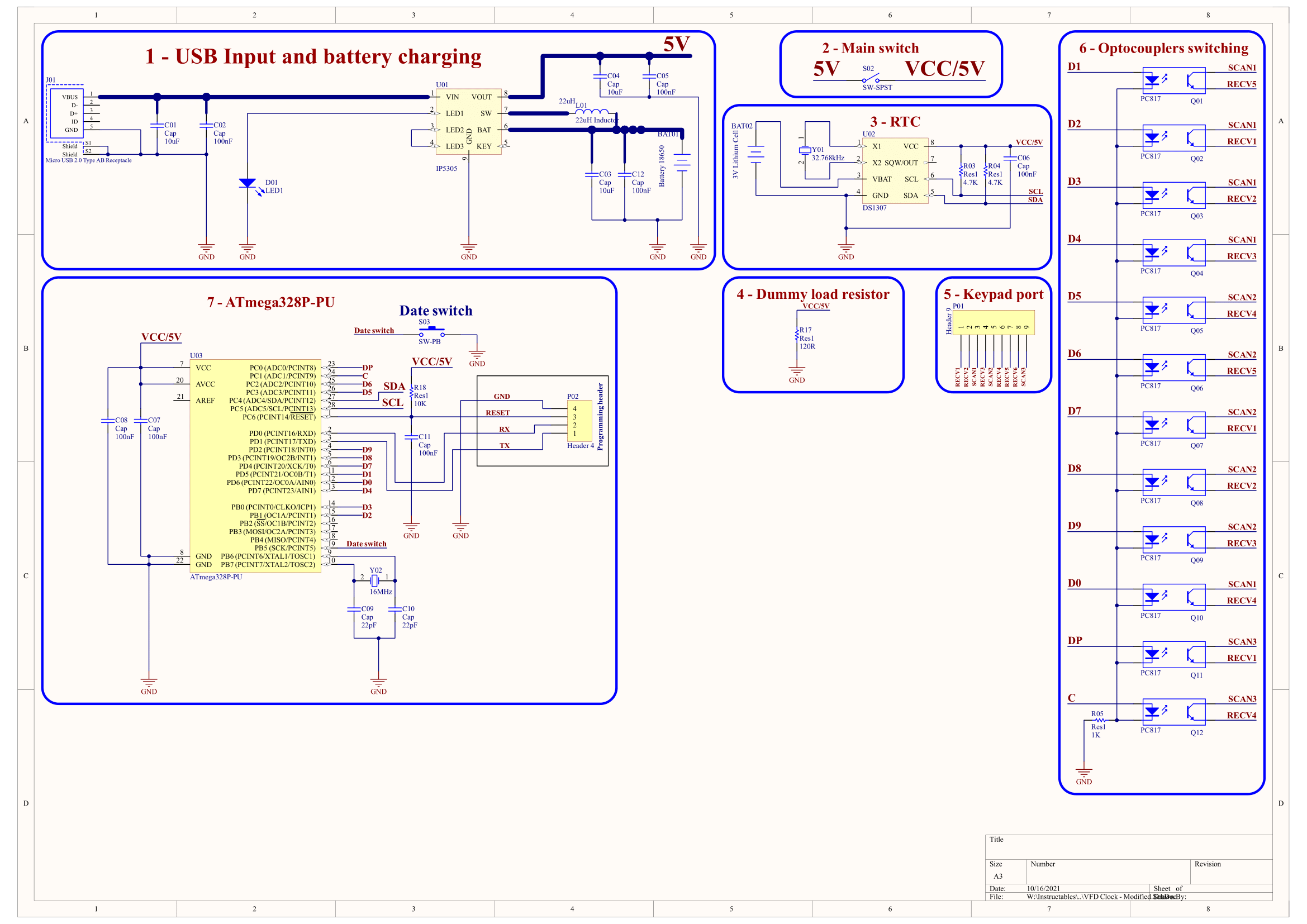Click the 22uH inductor L01
This screenshot has height=924, width=1307.
pyautogui.click(x=591, y=112)
